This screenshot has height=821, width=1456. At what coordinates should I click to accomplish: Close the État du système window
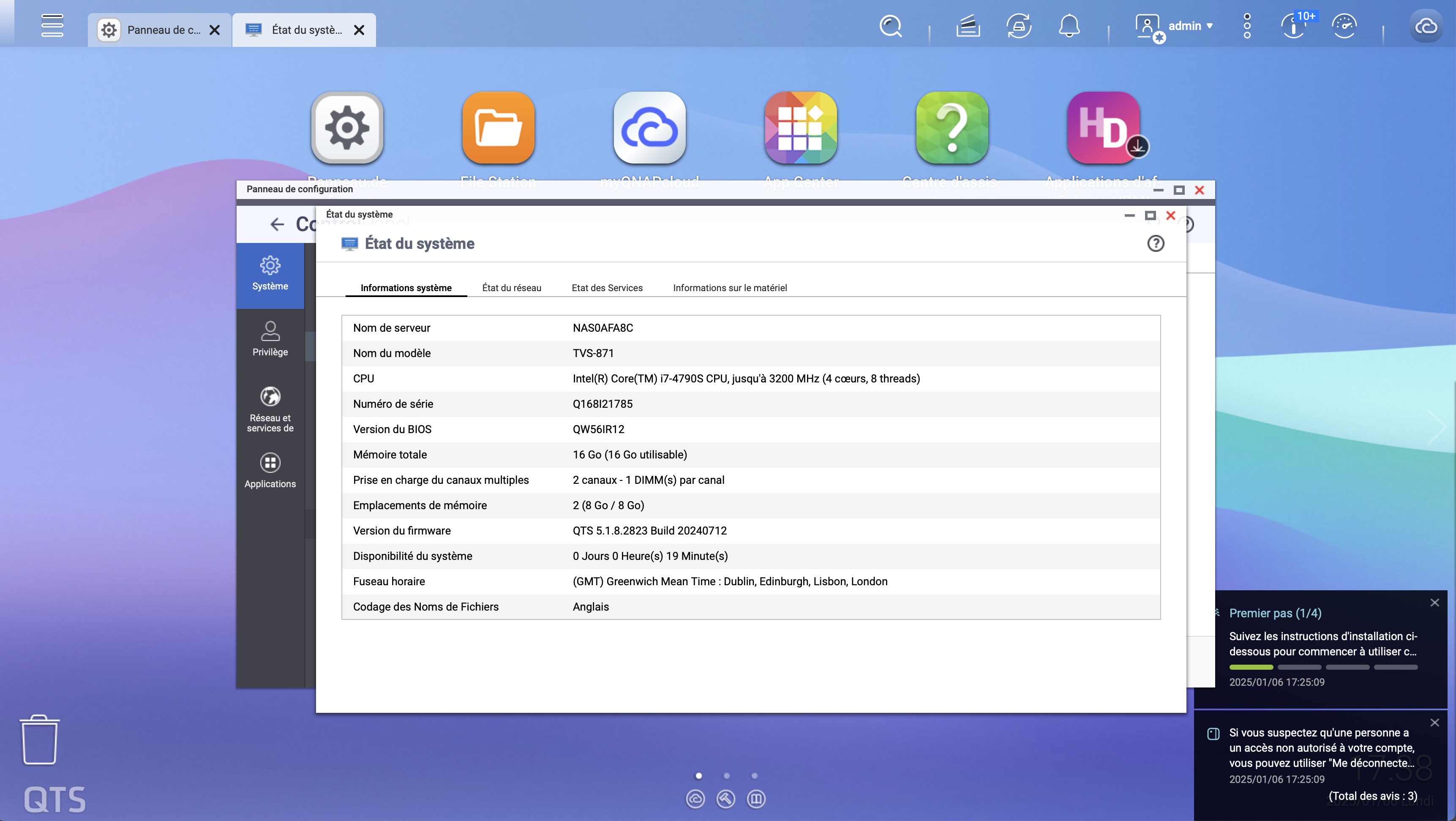point(1171,215)
